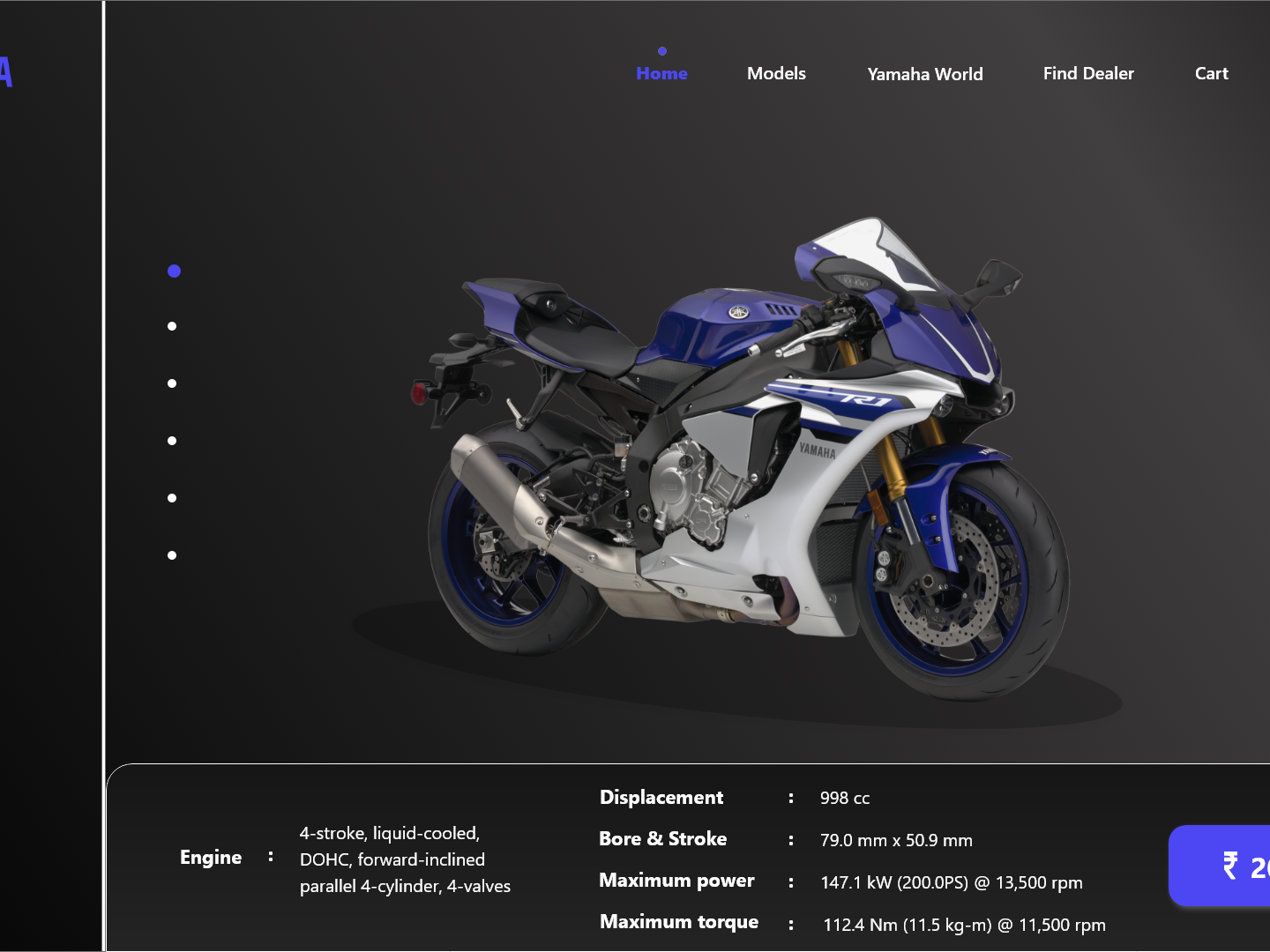Image resolution: width=1270 pixels, height=952 pixels.
Task: Open the Home nav item
Action: [x=661, y=73]
